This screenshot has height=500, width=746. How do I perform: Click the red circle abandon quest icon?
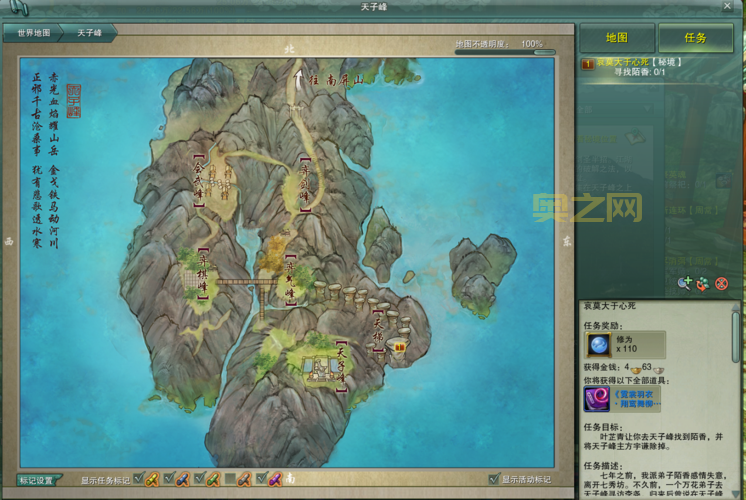[720, 284]
